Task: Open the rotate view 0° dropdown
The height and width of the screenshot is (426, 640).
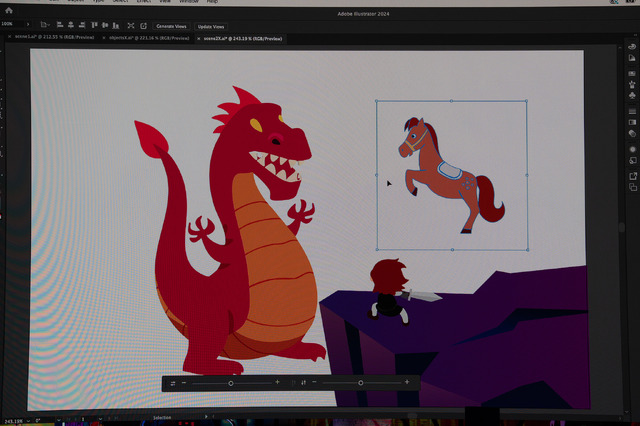Action: point(59,419)
